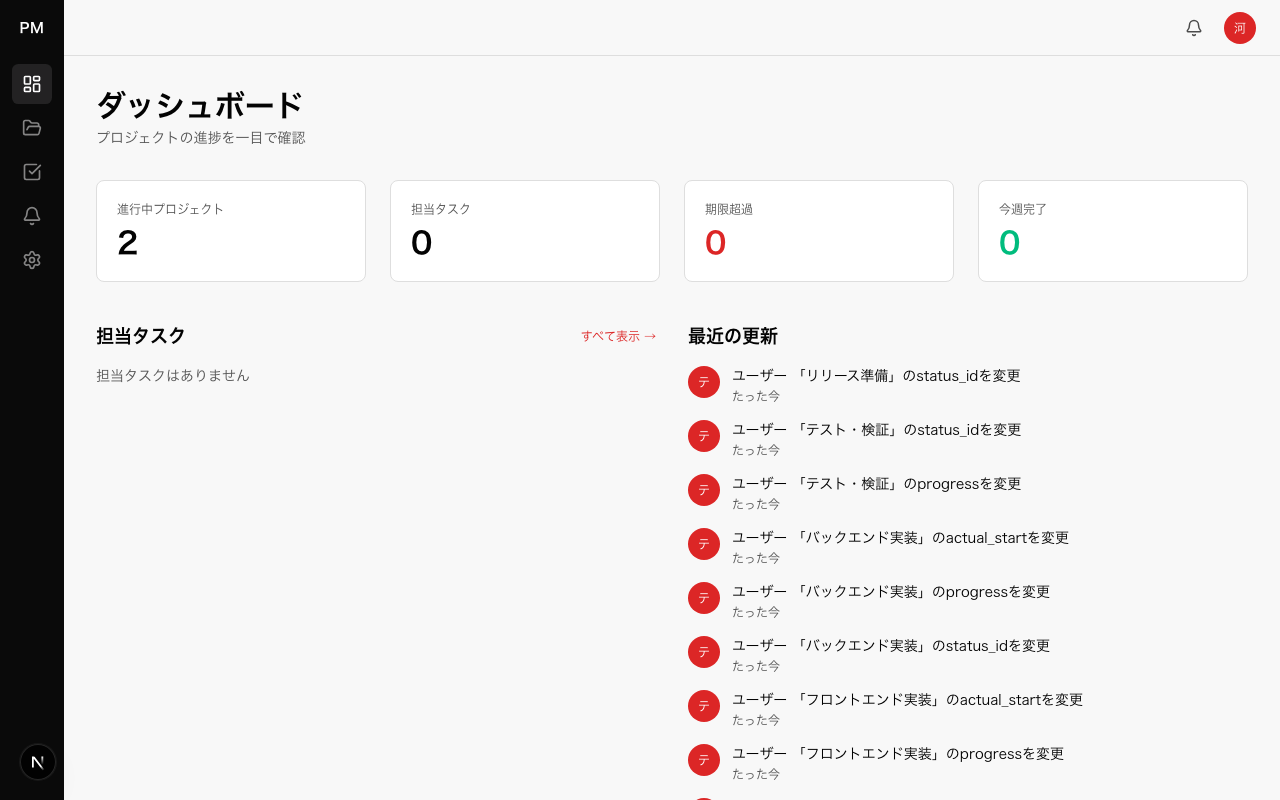Open the 期限超過 card
This screenshot has width=1280, height=800.
819,231
